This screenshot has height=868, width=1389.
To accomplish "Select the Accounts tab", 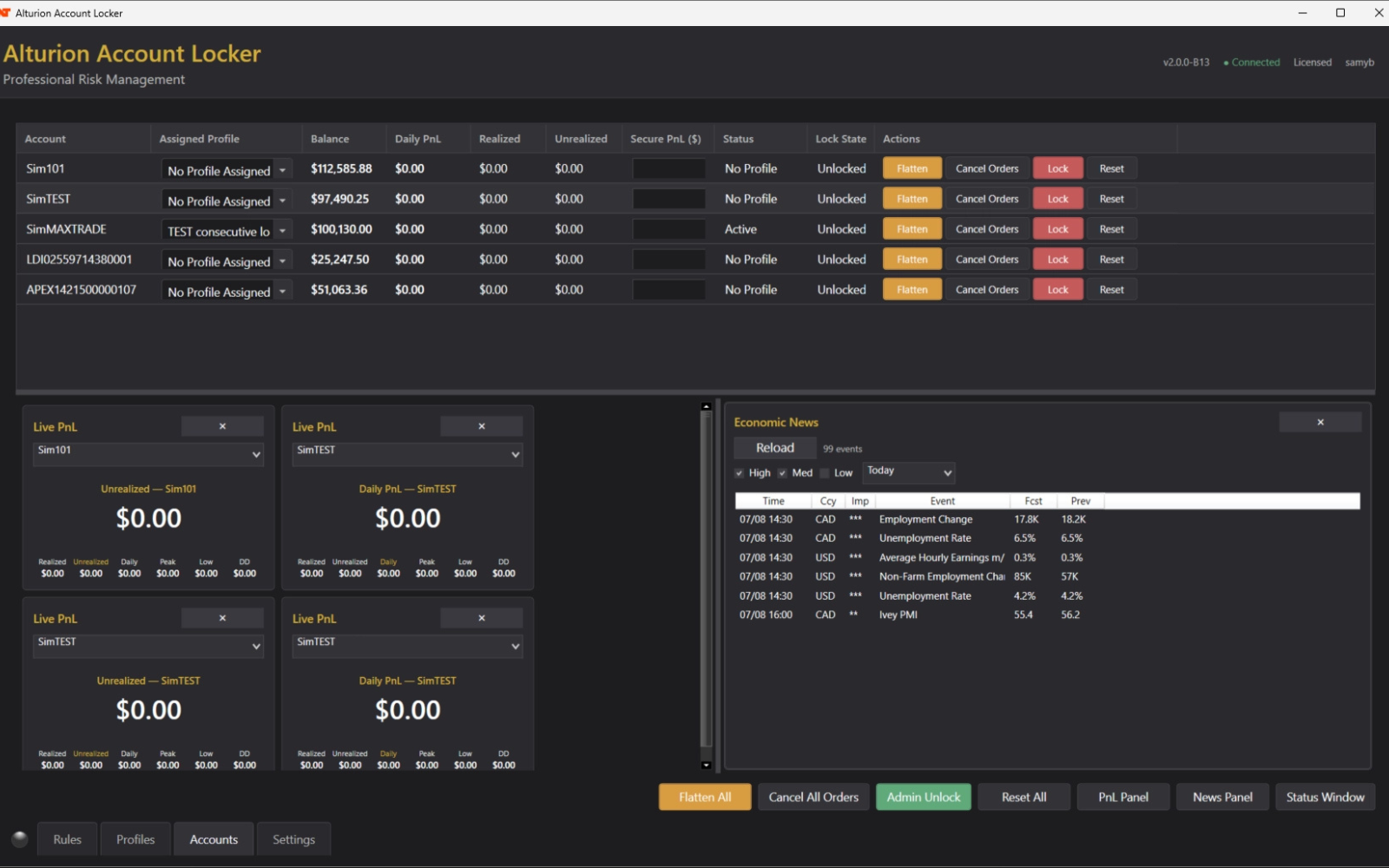I will pos(214,839).
